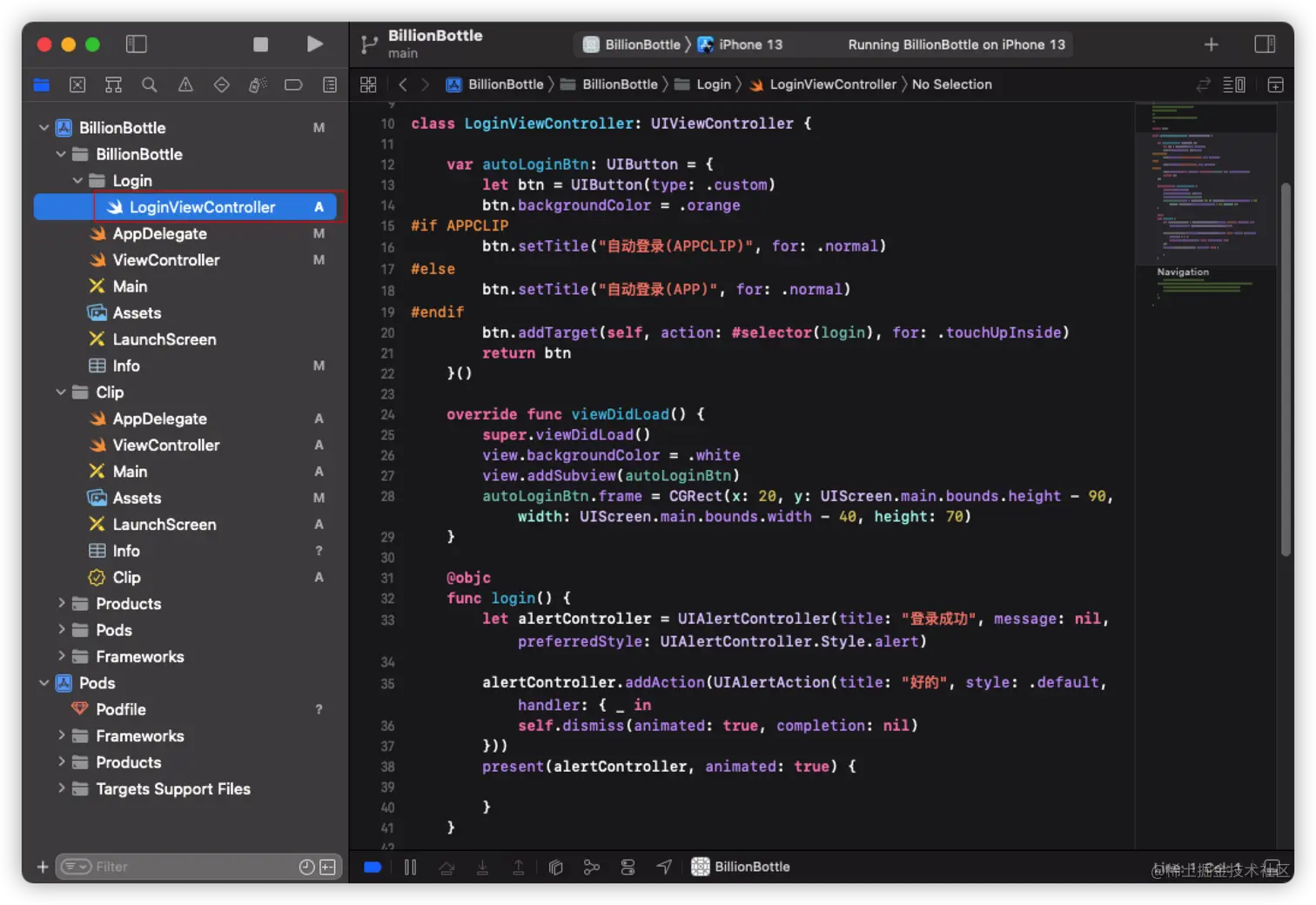Screen dimensions: 1316x905
Task: Simulate location in debug bar
Action: tap(664, 867)
